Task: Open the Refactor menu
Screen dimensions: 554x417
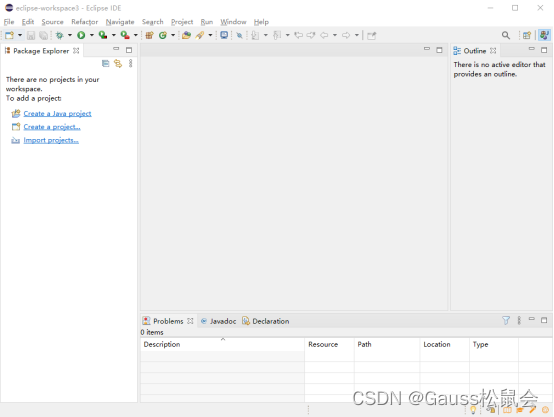Action: tap(84, 22)
